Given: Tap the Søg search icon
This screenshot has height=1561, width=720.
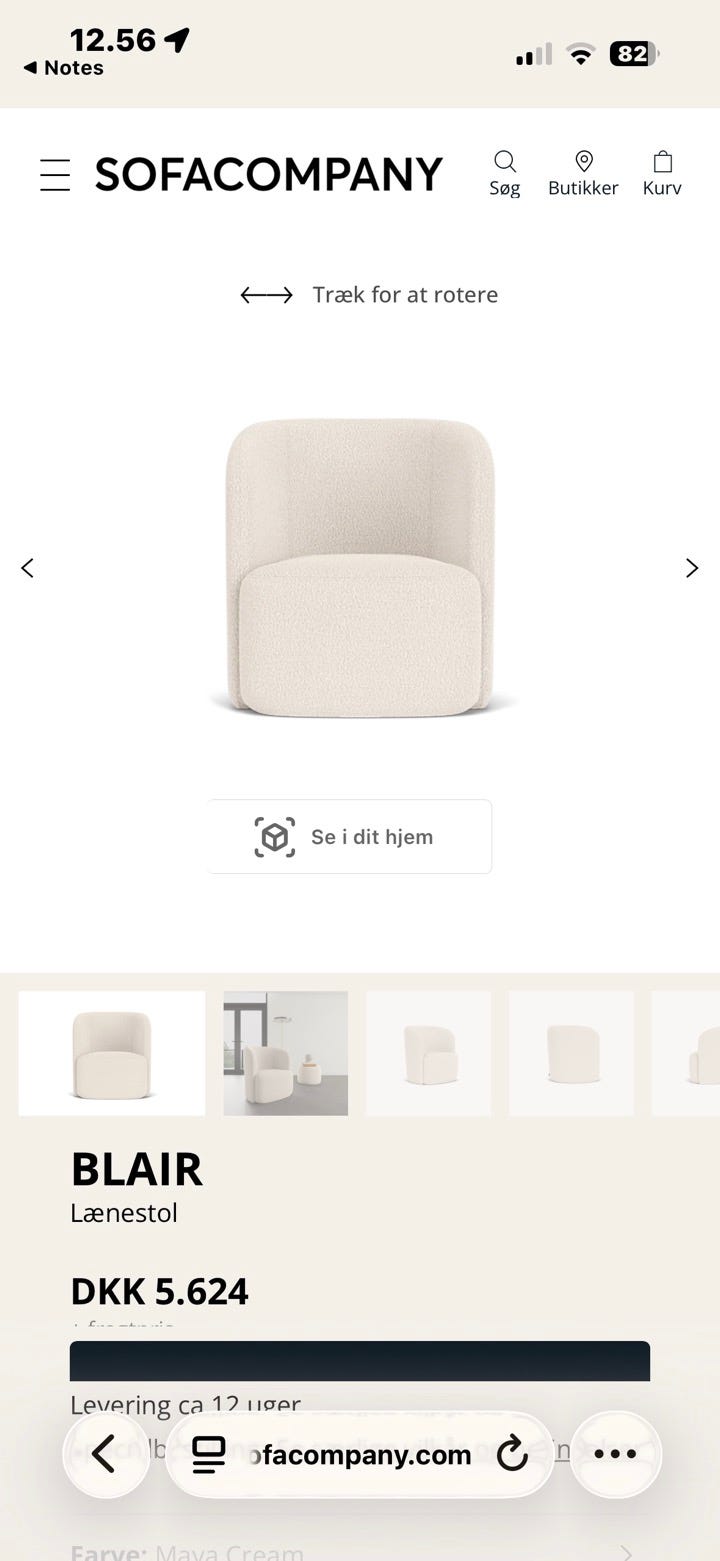Looking at the screenshot, I should (505, 174).
